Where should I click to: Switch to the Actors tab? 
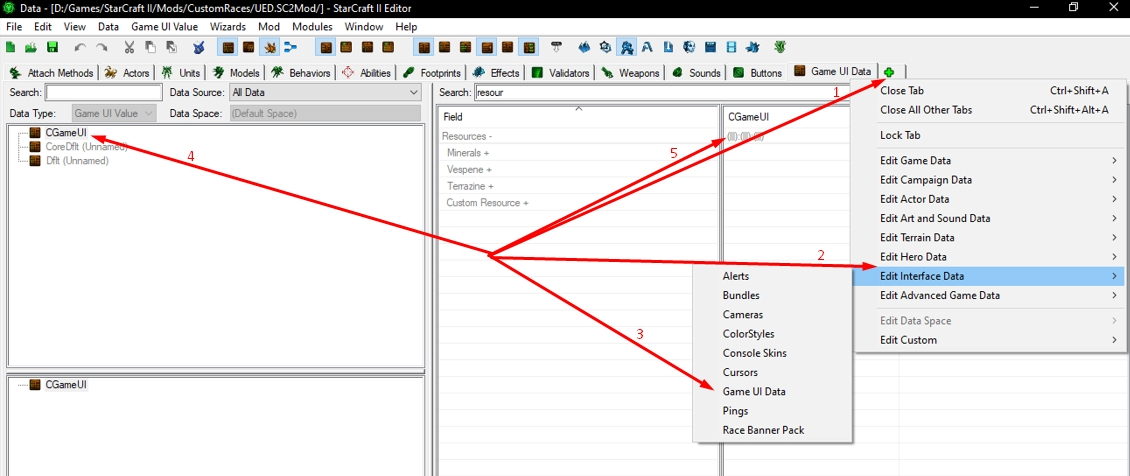coord(127,73)
